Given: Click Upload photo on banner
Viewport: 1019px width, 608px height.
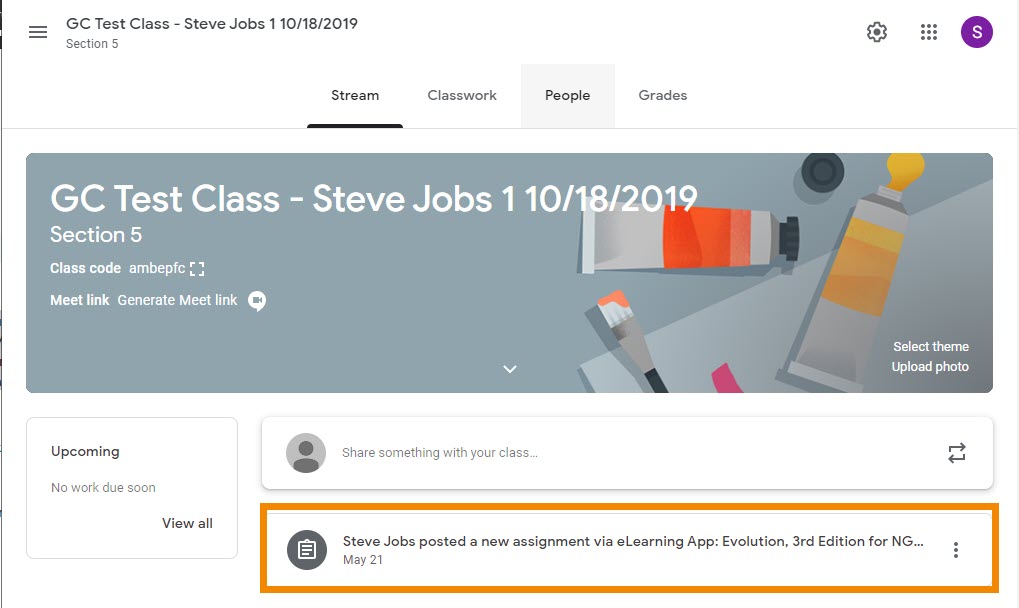Looking at the screenshot, I should tap(930, 367).
